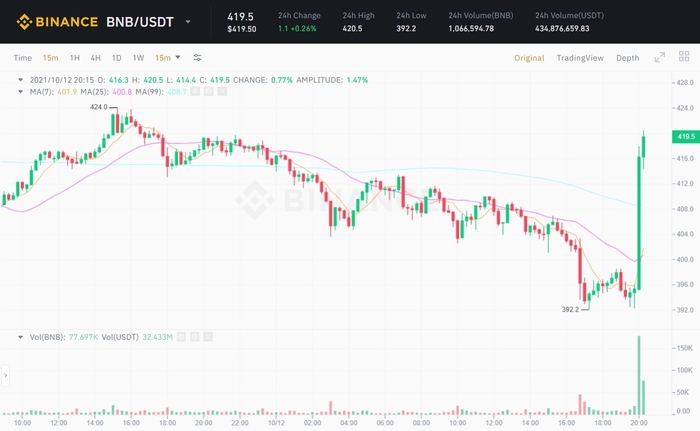Click the candle date 2021/10/12 20:15
Image resolution: width=700 pixels, height=431 pixels.
pos(62,80)
